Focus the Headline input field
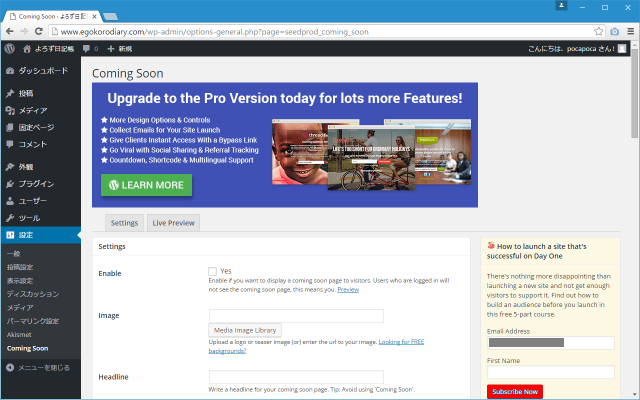Viewport: 640px width, 400px height. (296, 377)
